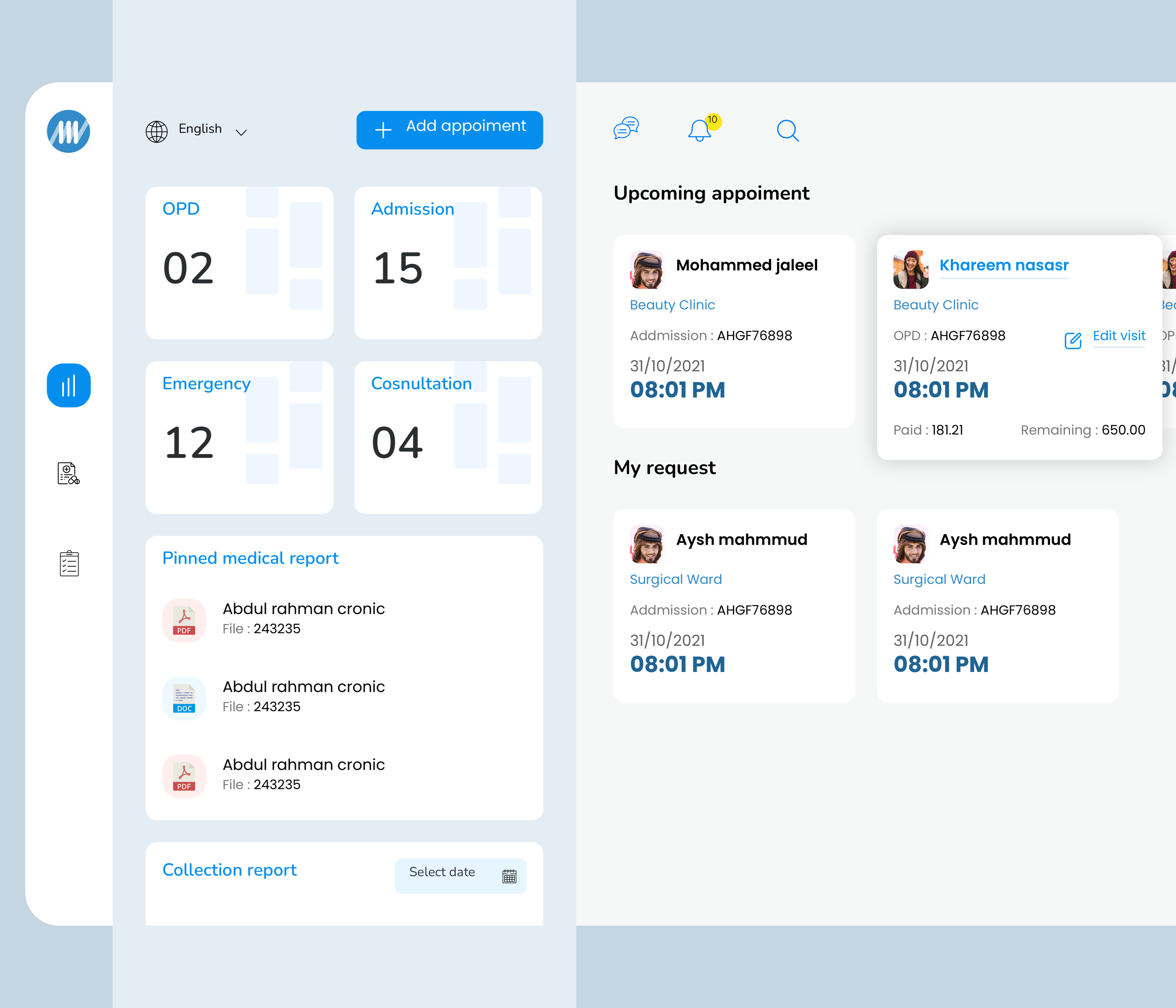Click first Aysh mahmmud avatar thumbnail
1176x1008 pixels.
point(647,544)
